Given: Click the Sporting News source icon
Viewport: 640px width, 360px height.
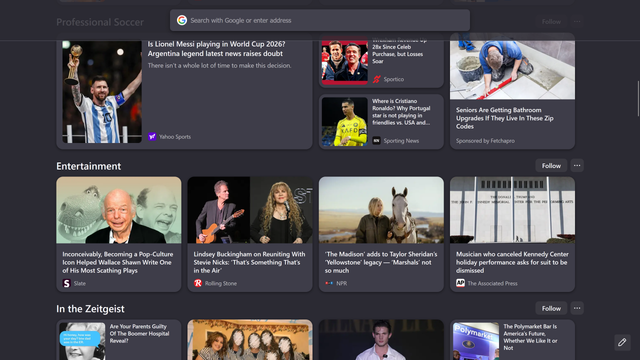Looking at the screenshot, I should [x=376, y=140].
